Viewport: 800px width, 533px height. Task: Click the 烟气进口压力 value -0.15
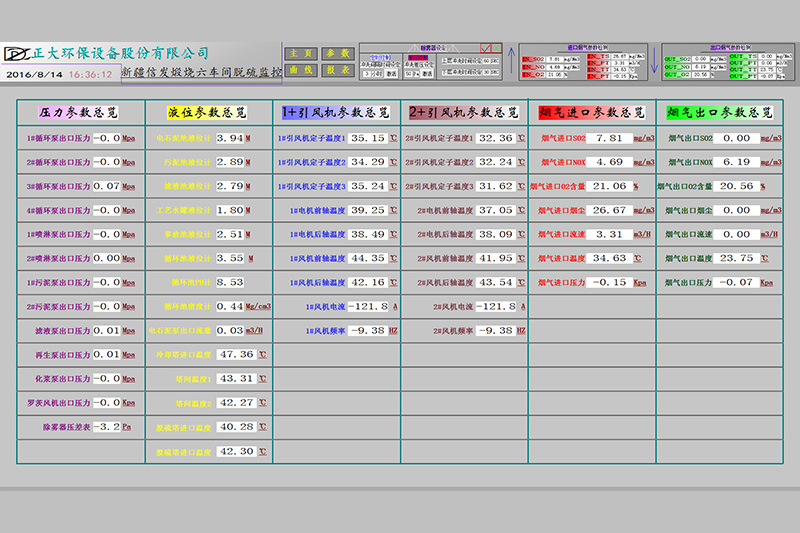click(x=609, y=283)
